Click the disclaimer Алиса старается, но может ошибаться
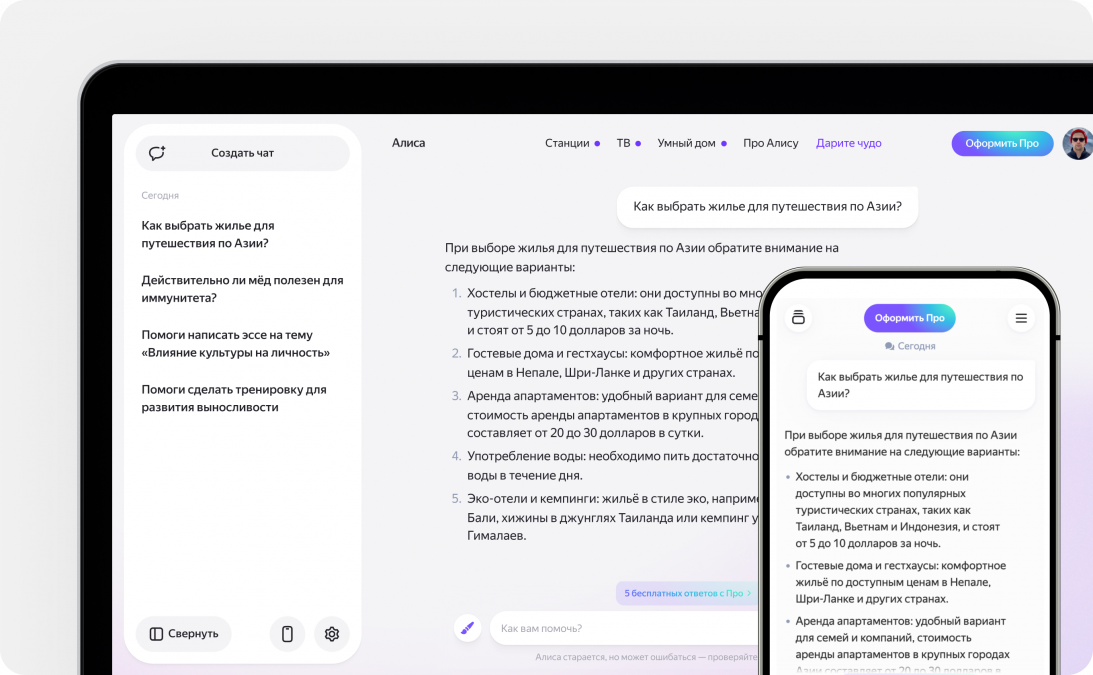Image resolution: width=1093 pixels, height=675 pixels. pyautogui.click(x=646, y=657)
